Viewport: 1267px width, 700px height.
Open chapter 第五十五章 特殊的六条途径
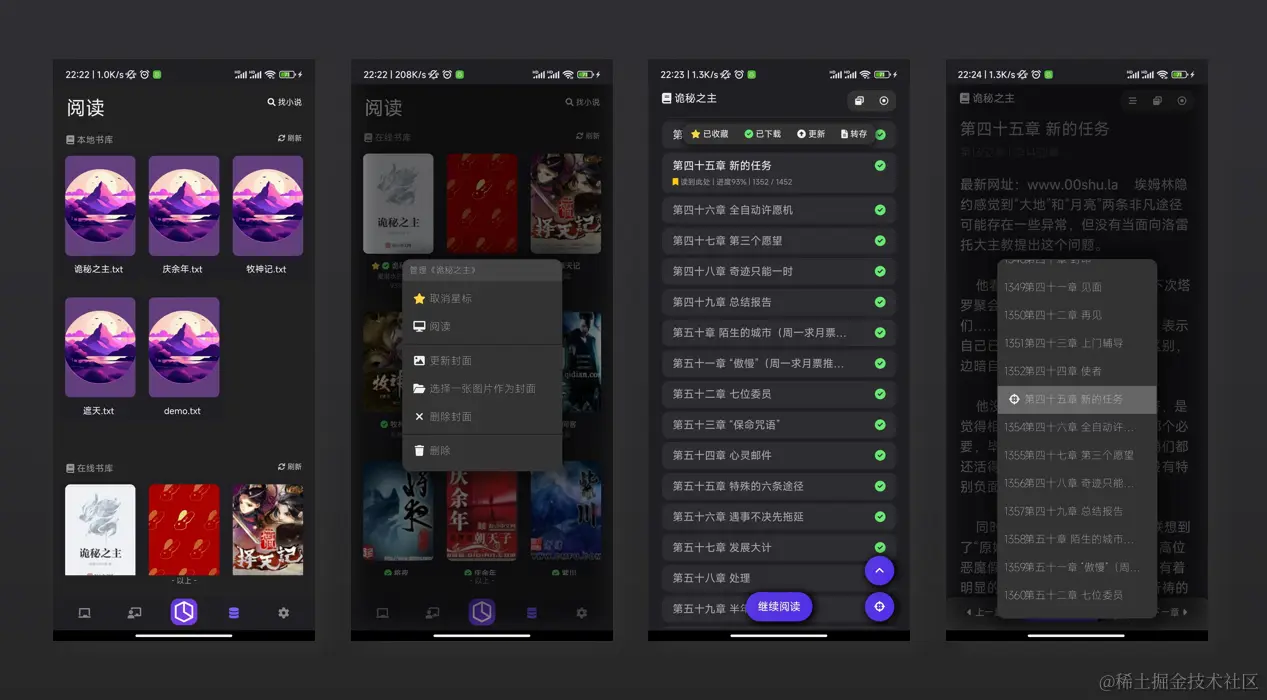click(779, 486)
